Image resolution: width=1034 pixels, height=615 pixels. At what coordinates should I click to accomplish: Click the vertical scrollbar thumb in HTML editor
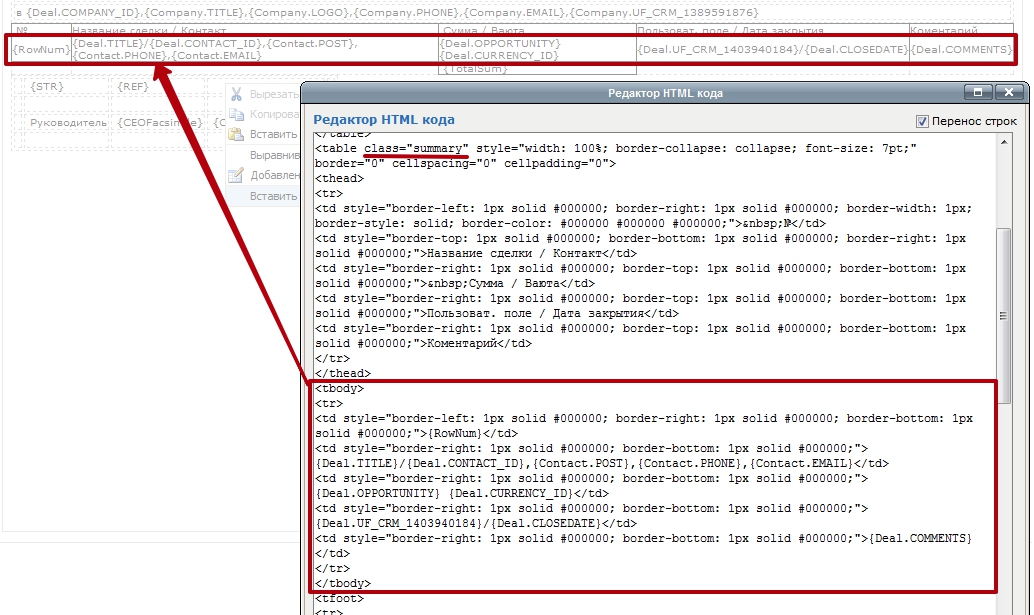coord(1003,315)
